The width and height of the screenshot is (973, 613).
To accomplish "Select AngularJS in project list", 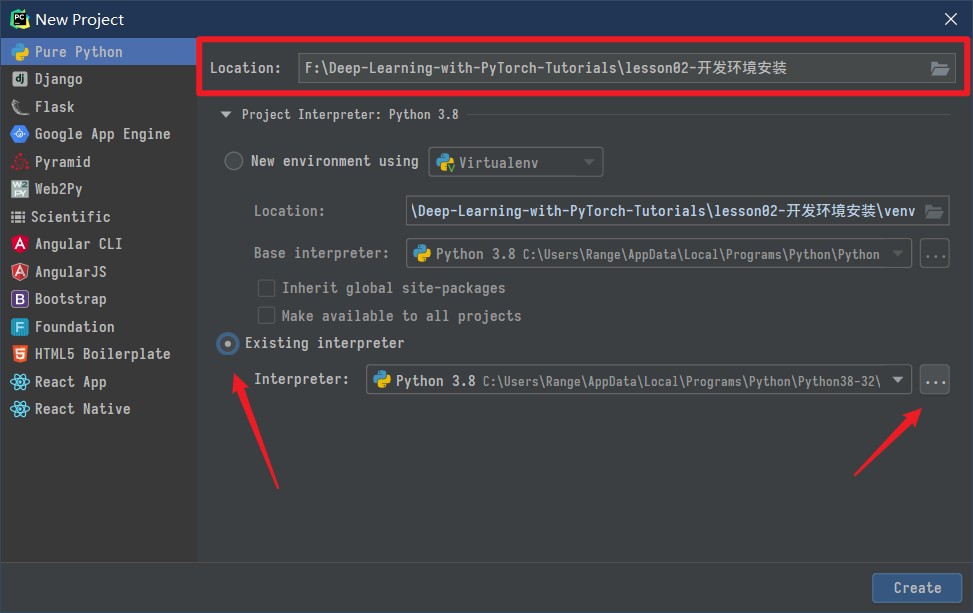I will pyautogui.click(x=99, y=271).
